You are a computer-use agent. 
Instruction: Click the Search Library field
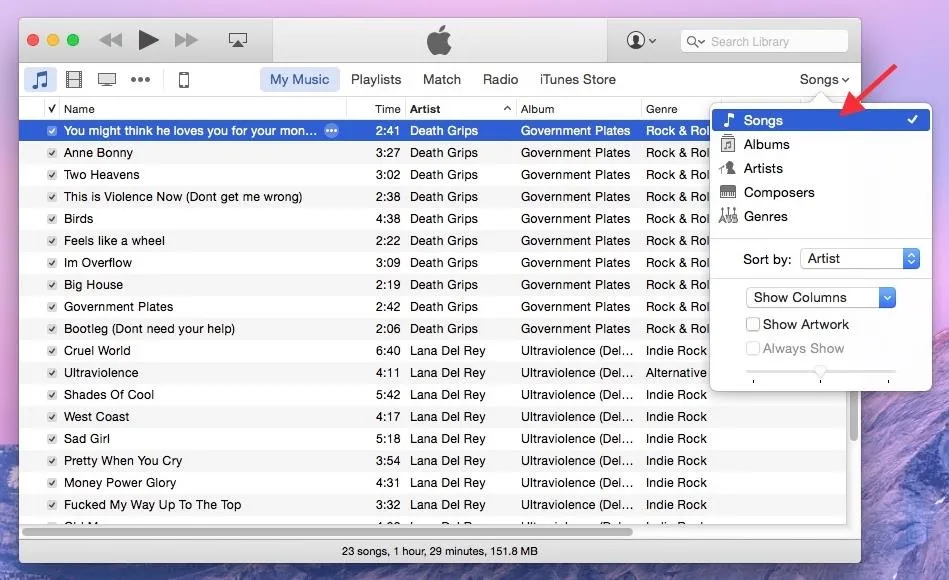(x=764, y=41)
